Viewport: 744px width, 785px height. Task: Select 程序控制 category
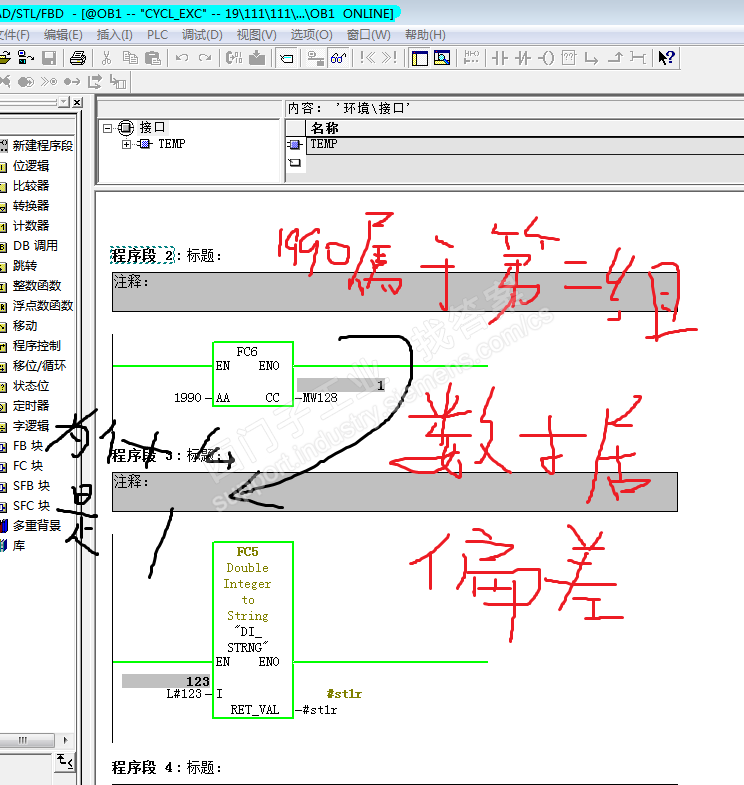tap(37, 346)
